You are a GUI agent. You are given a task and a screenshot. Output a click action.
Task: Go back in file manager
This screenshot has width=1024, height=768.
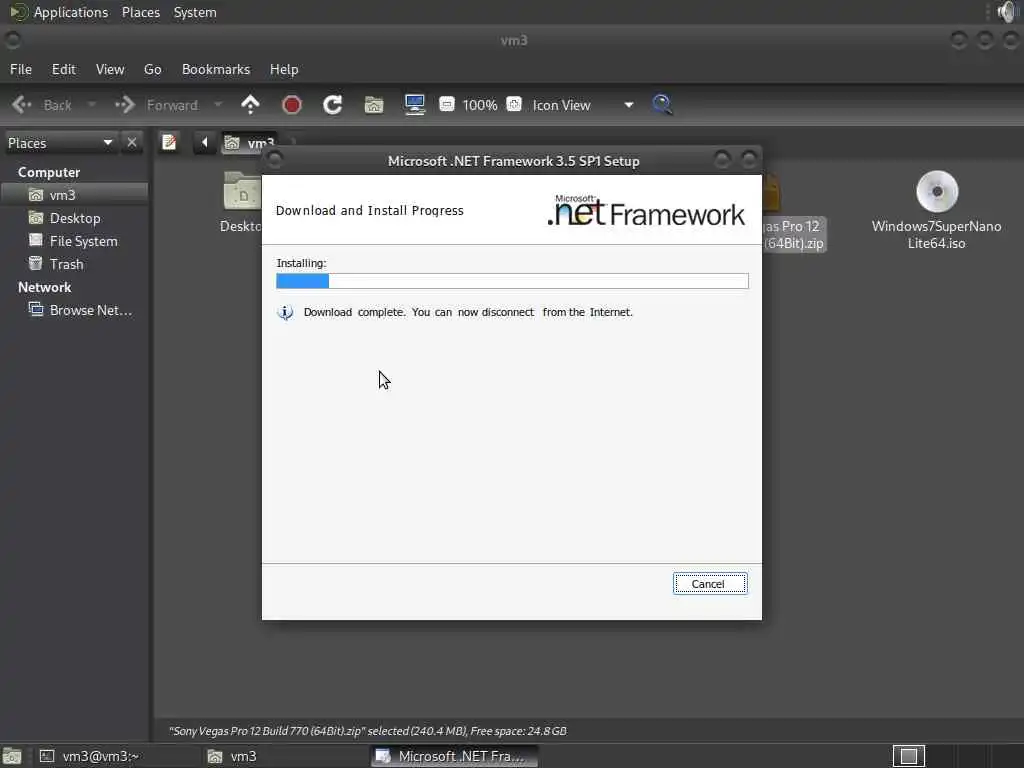coord(43,105)
